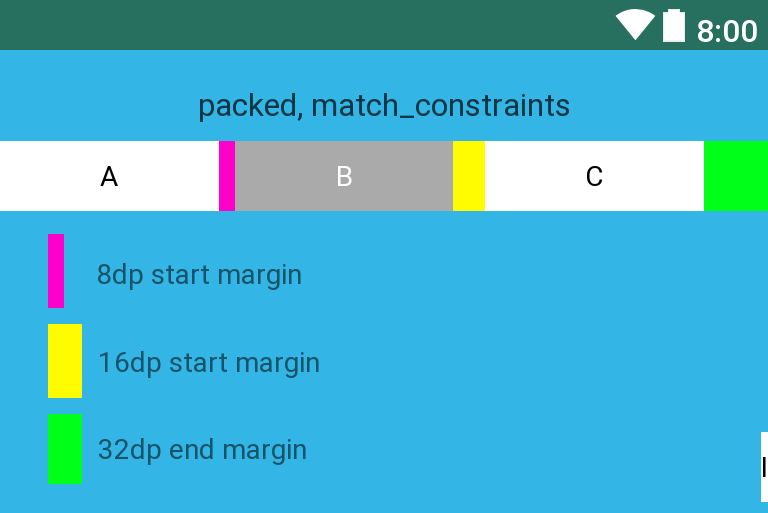
Task: Click the packed, match_constraints title
Action: [x=384, y=105]
